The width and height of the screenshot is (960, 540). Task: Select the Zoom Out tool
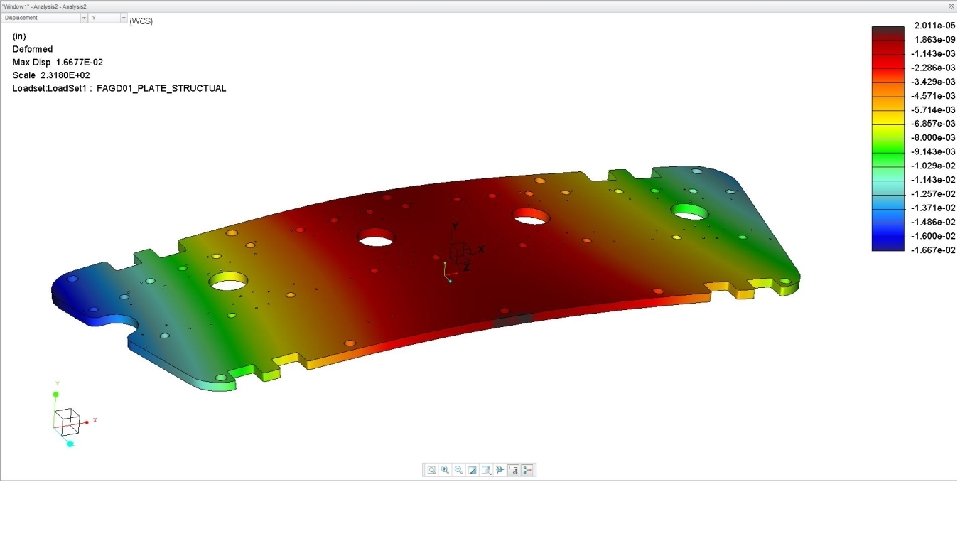[x=459, y=470]
